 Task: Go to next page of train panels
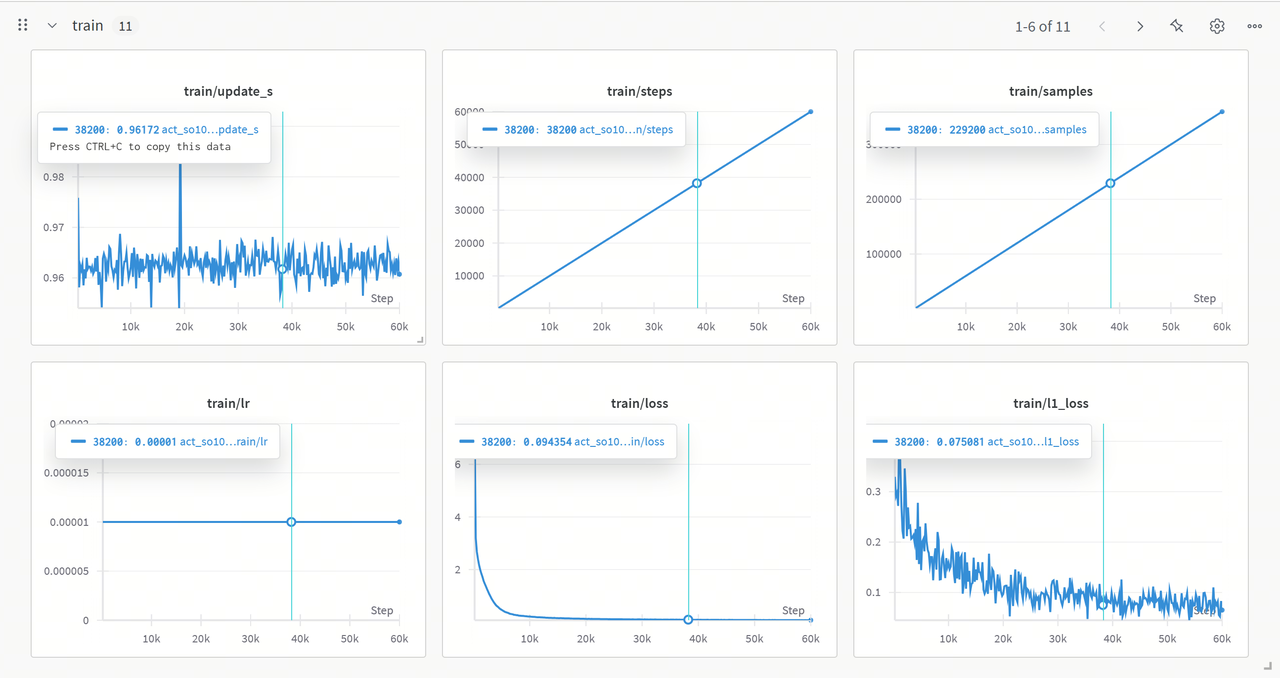1139,26
